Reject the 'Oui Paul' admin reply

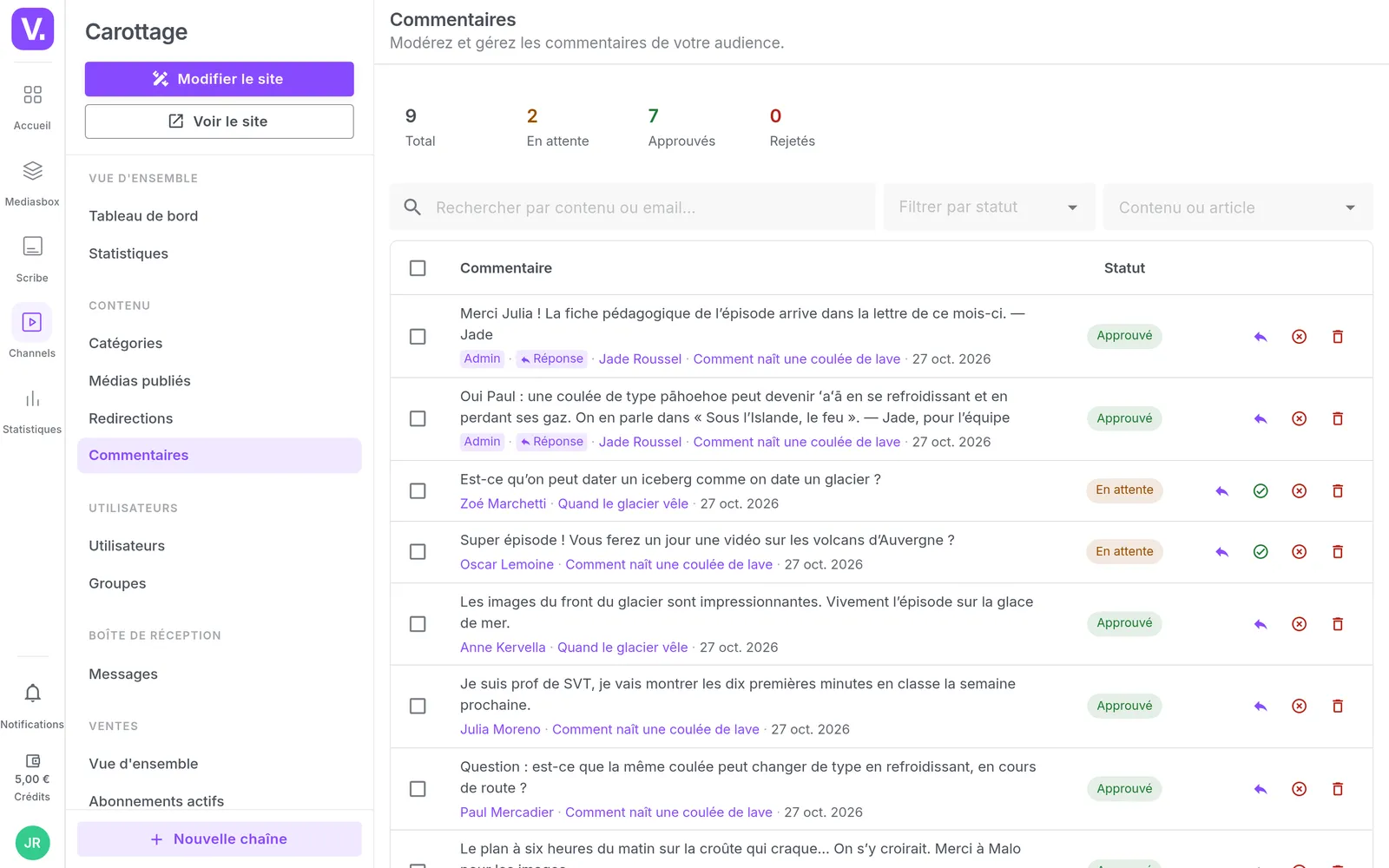pyautogui.click(x=1299, y=419)
